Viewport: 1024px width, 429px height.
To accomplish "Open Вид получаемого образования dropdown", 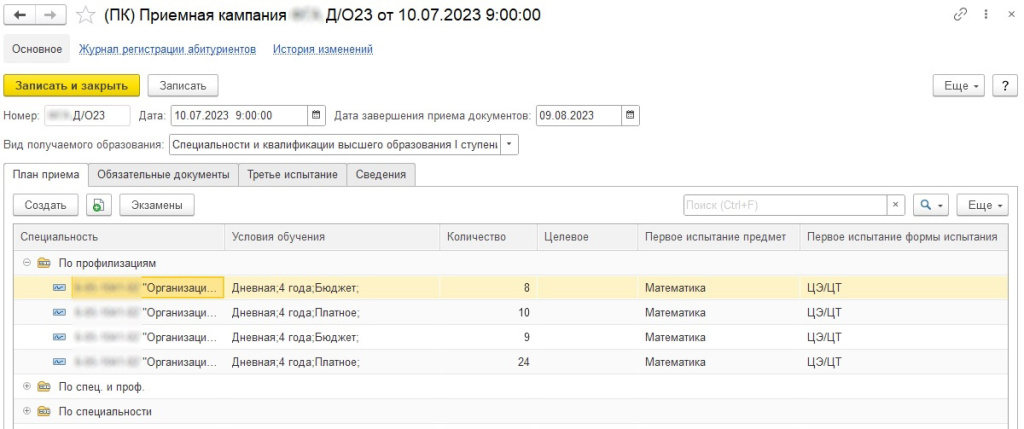I will click(x=510, y=144).
